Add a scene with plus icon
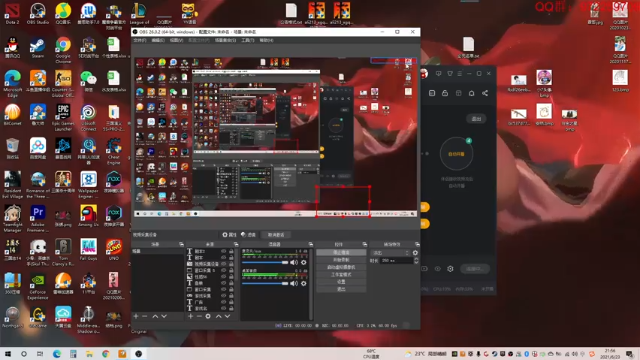 tap(136, 316)
